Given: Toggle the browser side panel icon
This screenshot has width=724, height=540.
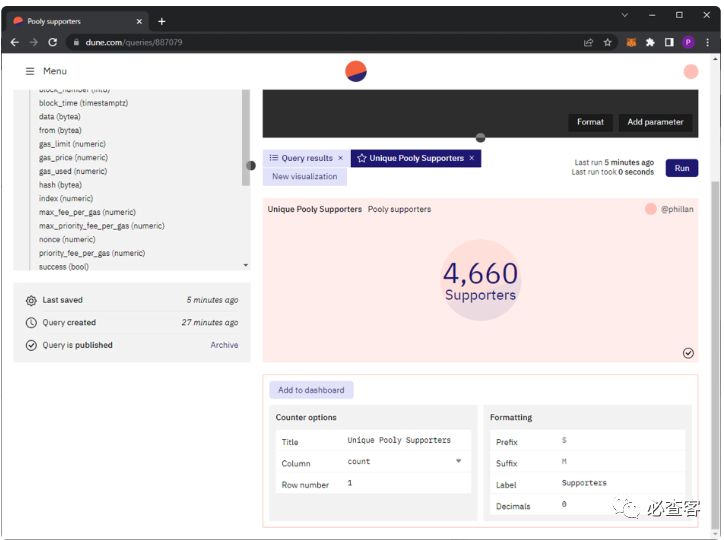Looking at the screenshot, I should click(x=669, y=42).
